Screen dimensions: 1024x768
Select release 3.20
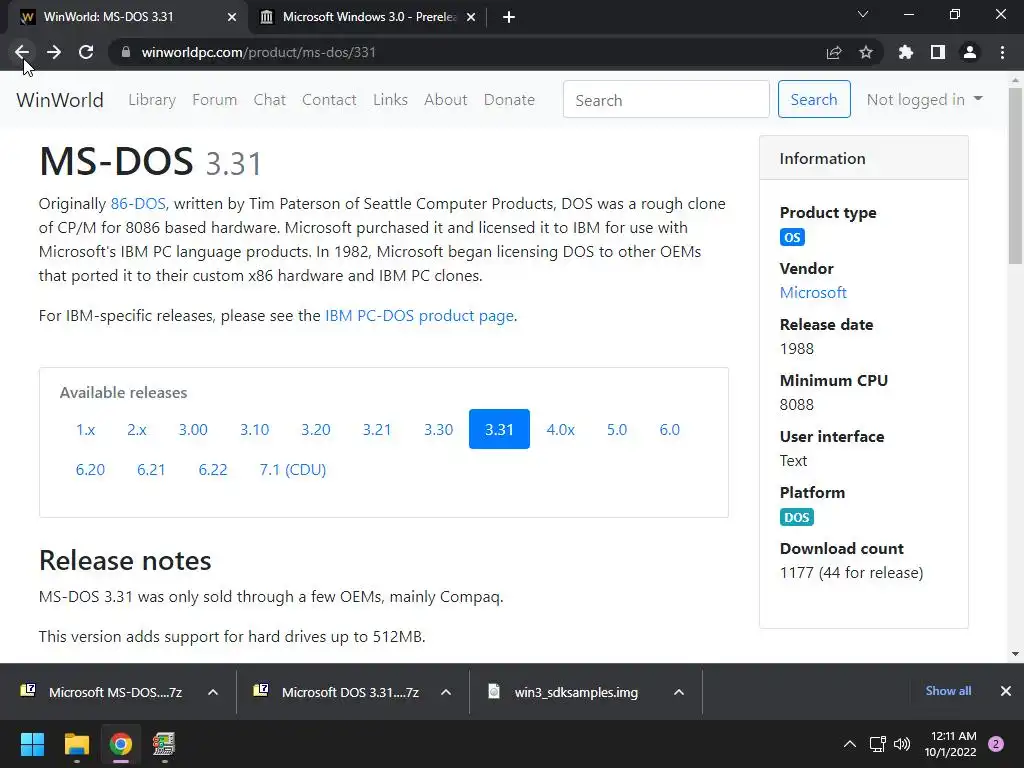click(x=316, y=430)
